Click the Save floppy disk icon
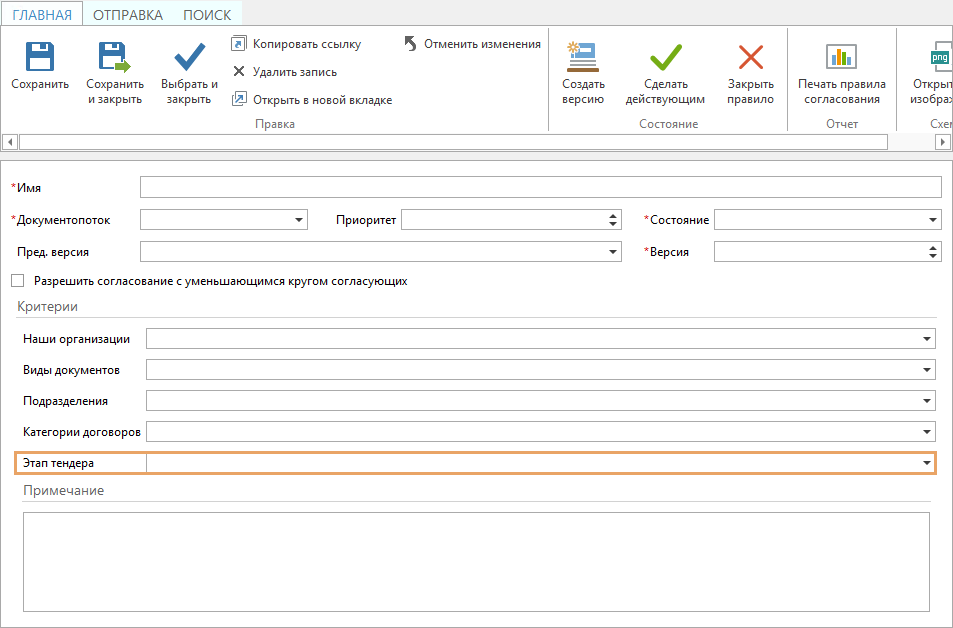953x628 pixels. [x=40, y=57]
